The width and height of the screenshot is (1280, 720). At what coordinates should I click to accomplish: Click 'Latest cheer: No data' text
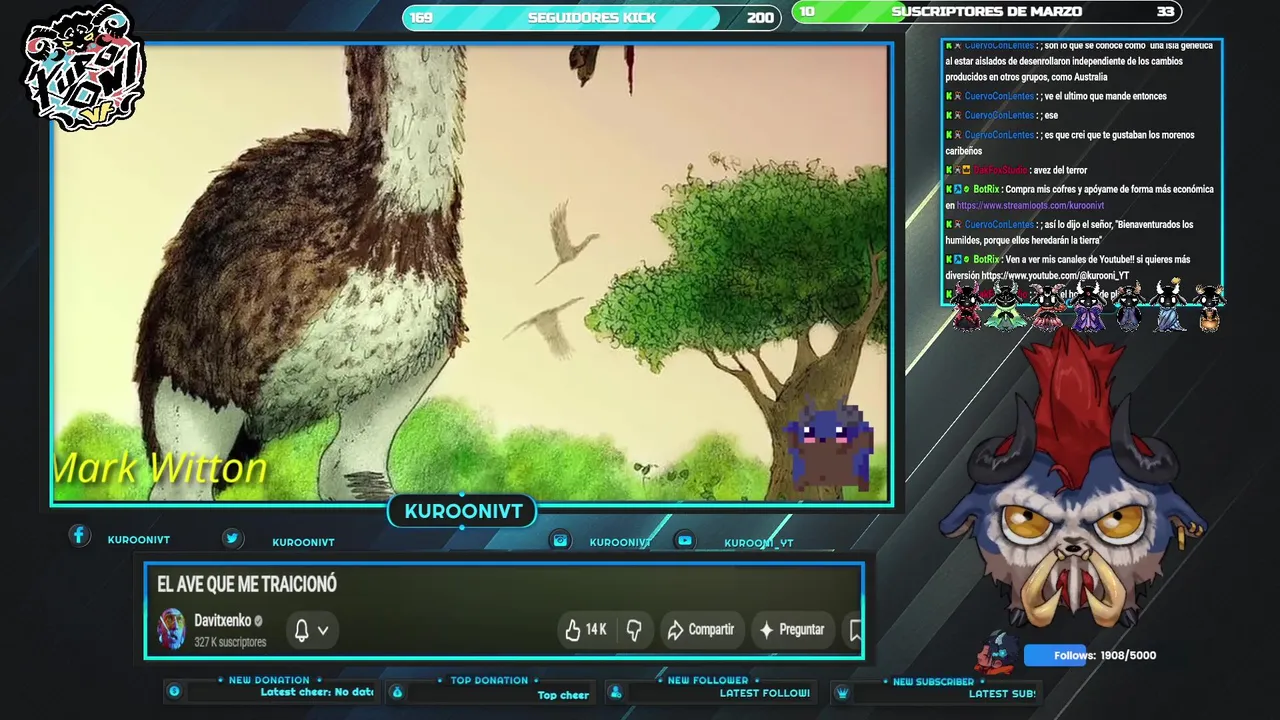pyautogui.click(x=317, y=692)
